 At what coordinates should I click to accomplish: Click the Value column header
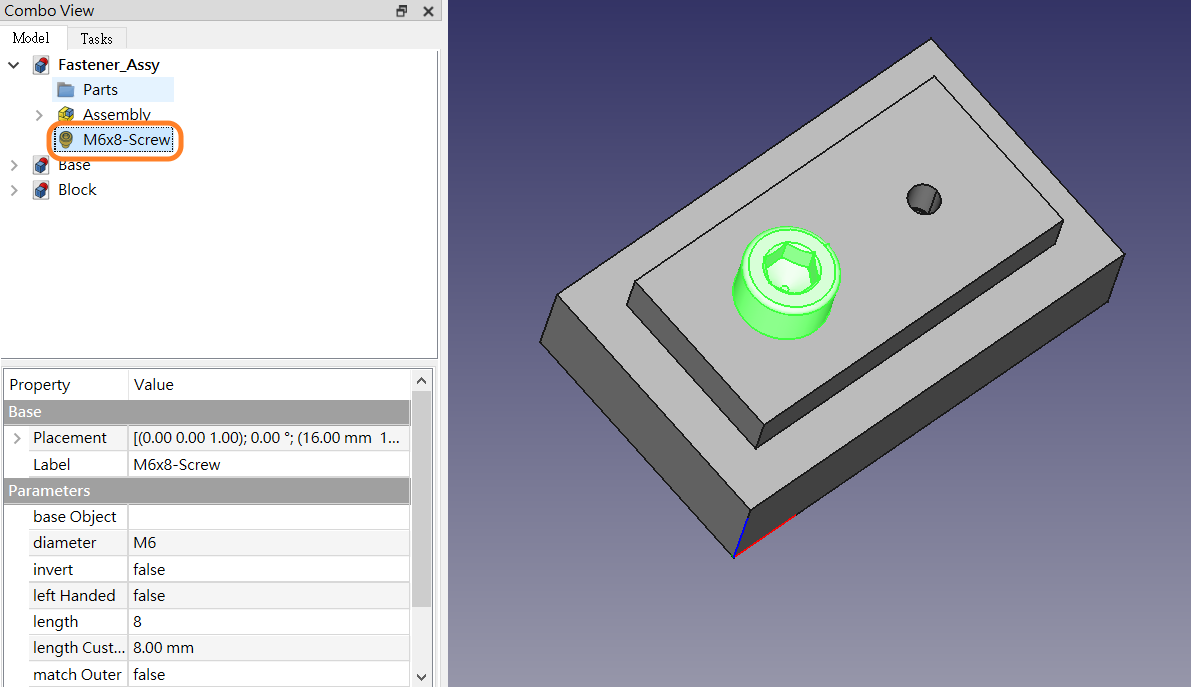point(270,385)
